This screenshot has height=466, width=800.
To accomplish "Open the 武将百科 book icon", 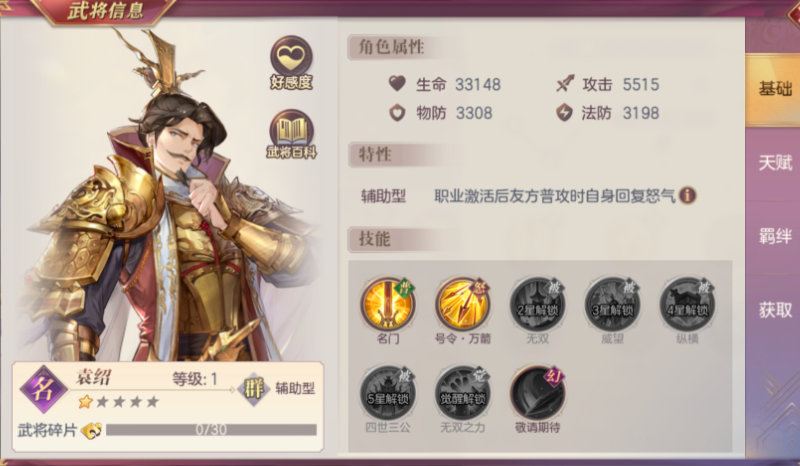I will 291,134.
